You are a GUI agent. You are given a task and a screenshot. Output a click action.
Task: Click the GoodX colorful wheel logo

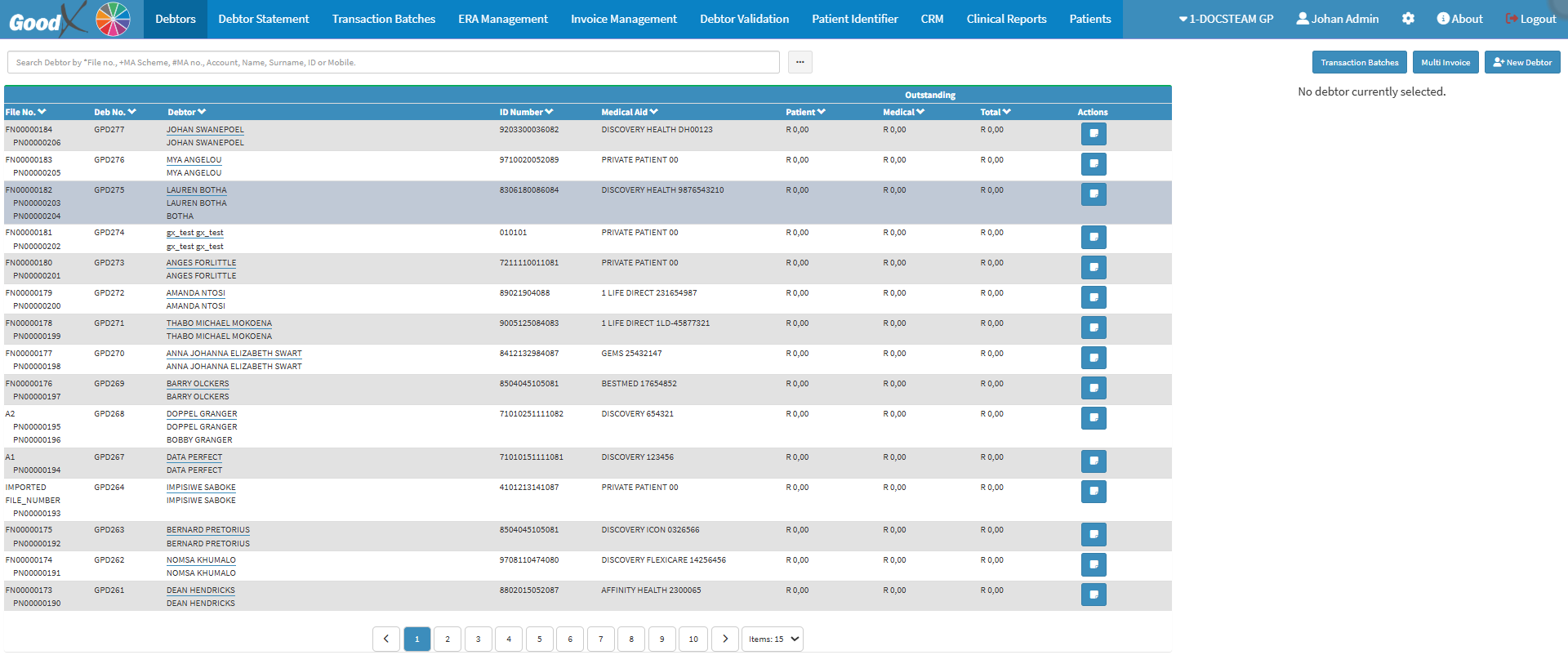113,19
